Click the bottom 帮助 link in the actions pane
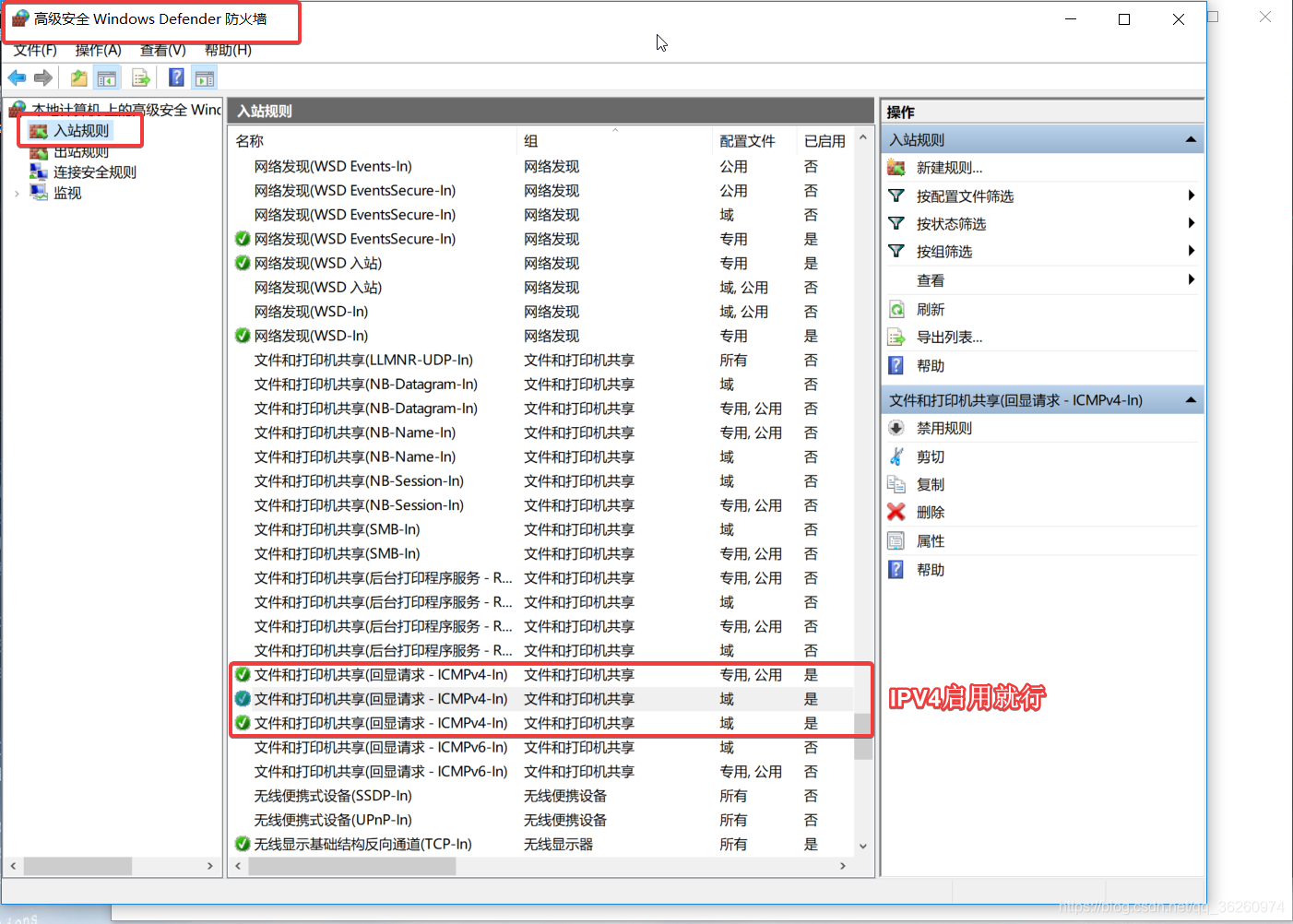1293x924 pixels. tap(931, 569)
